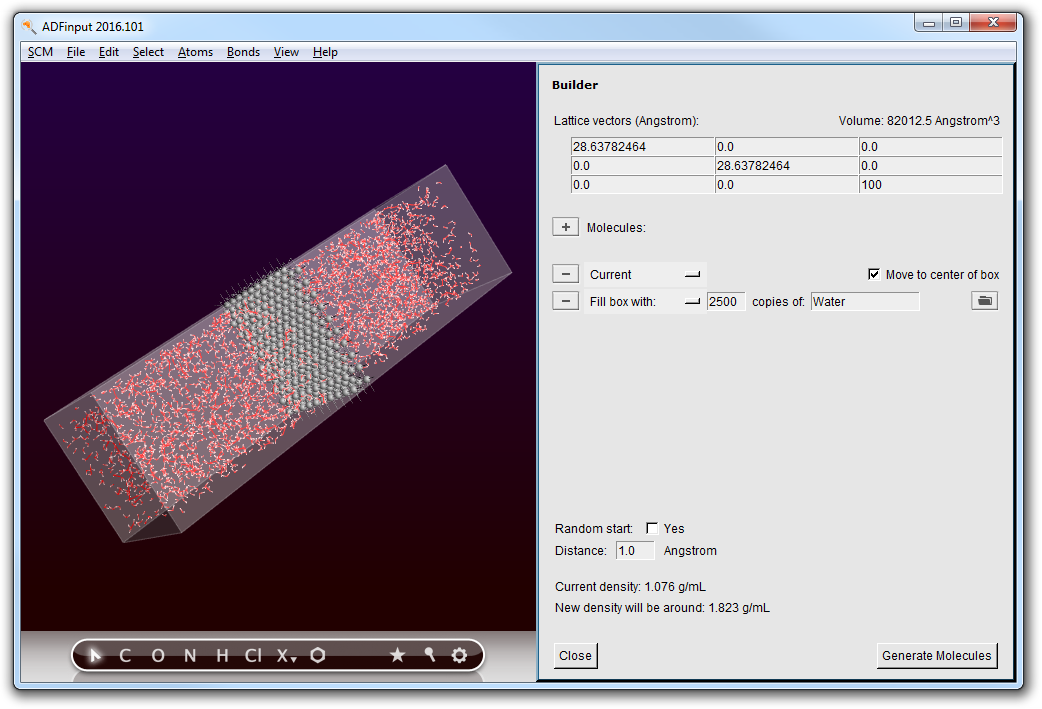Open the Bonds menu
Screen dimensions: 1042x709
243,52
